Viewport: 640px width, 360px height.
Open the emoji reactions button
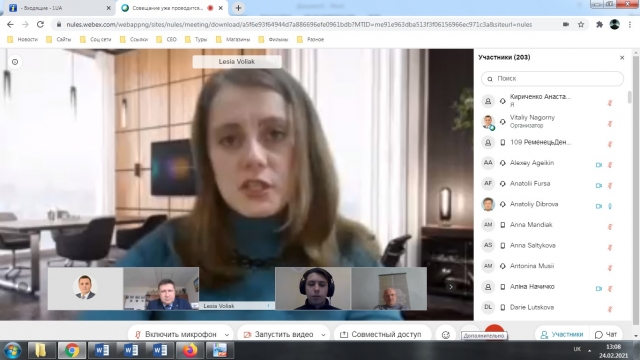tap(446, 335)
